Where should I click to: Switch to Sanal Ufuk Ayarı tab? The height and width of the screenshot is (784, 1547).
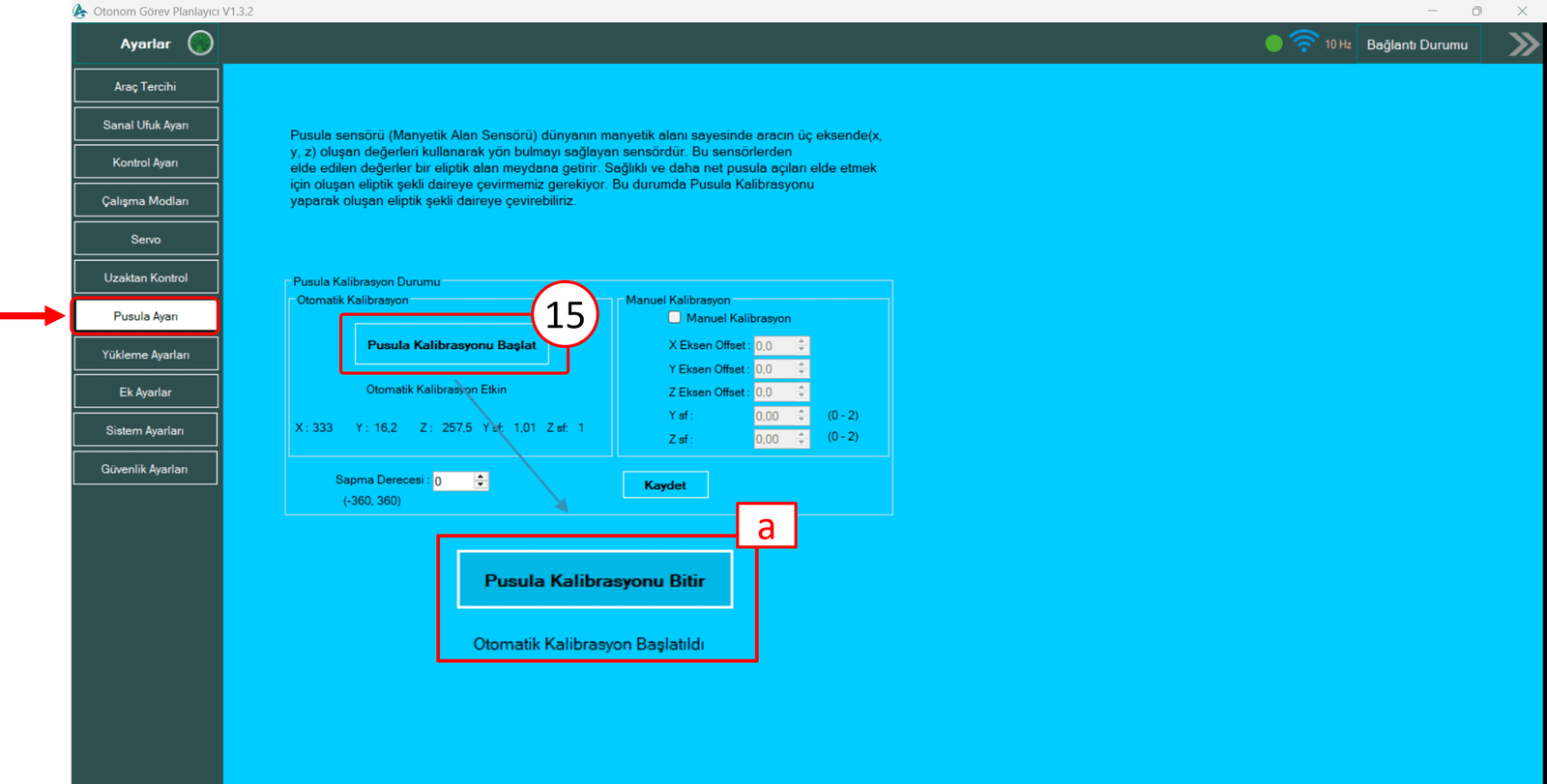(x=146, y=125)
